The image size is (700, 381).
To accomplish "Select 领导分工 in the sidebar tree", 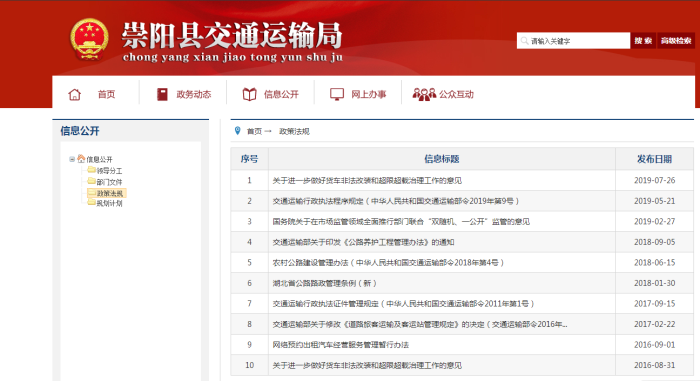I will (109, 171).
